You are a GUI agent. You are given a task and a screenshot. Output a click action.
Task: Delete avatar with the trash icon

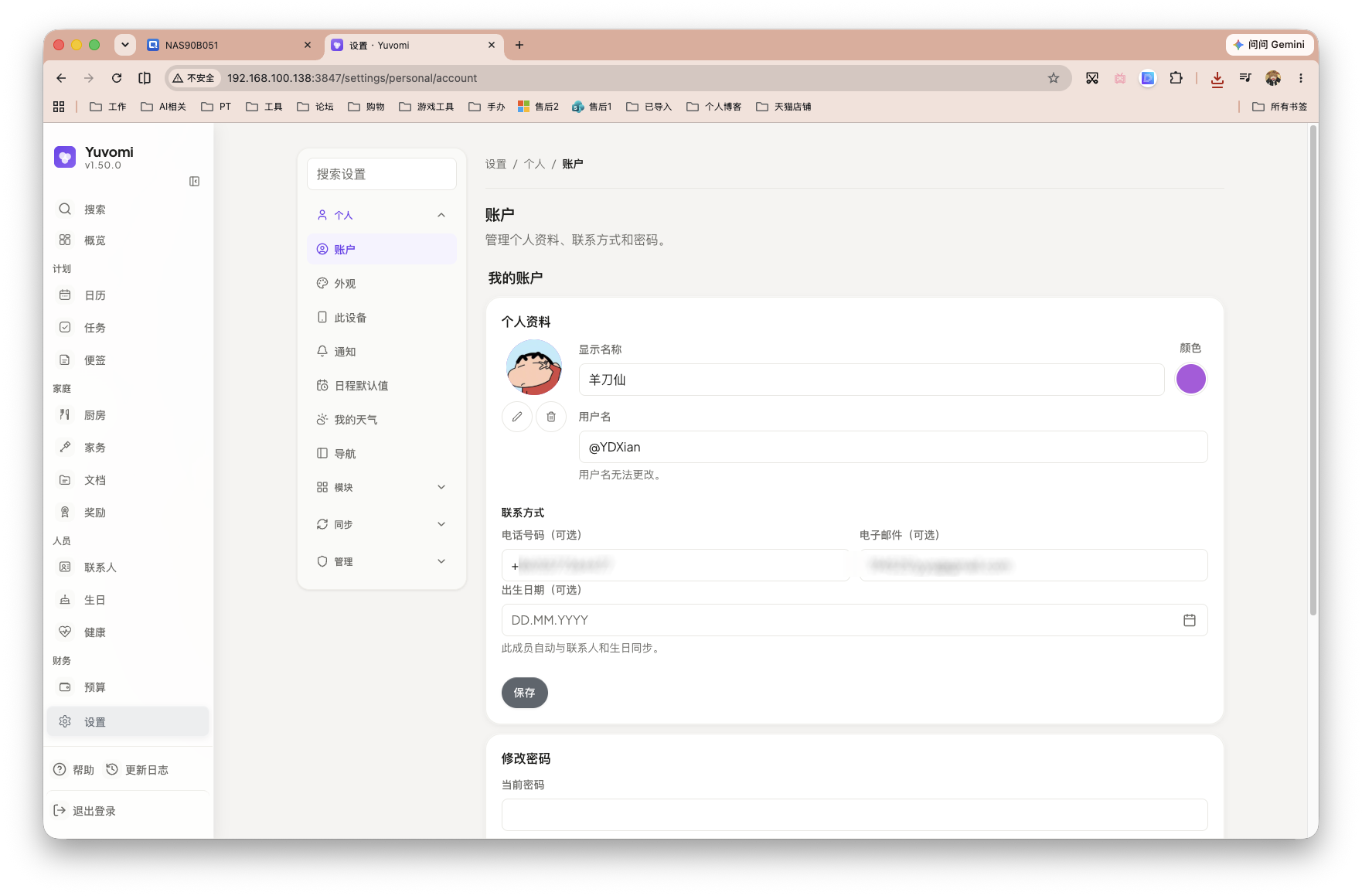551,417
